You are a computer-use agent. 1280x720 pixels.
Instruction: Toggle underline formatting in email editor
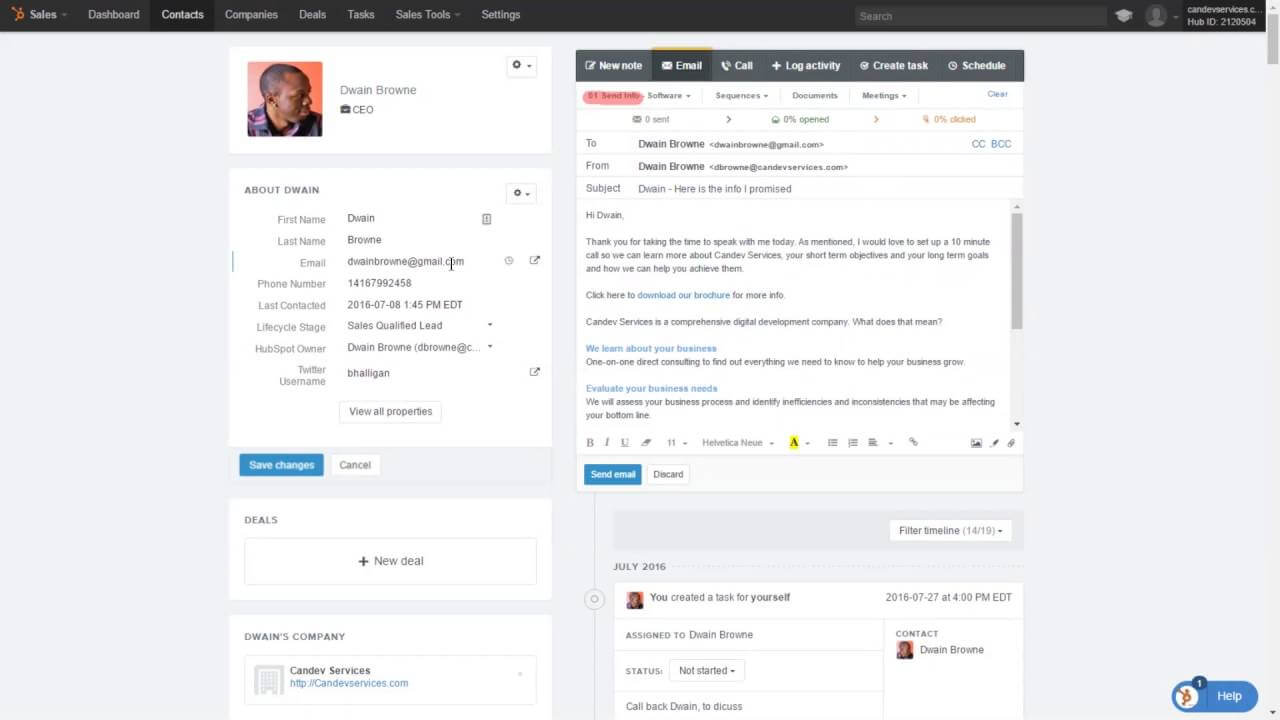[x=625, y=442]
